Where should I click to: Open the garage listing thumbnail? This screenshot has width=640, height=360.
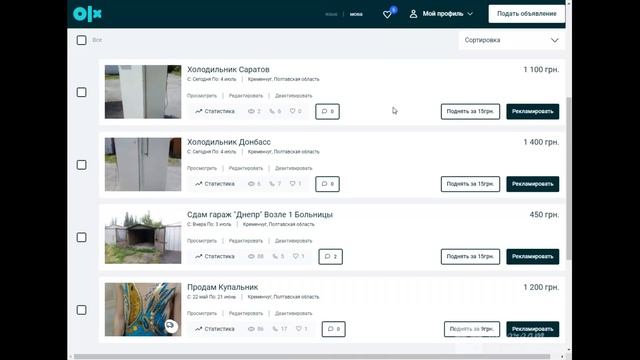pos(143,237)
